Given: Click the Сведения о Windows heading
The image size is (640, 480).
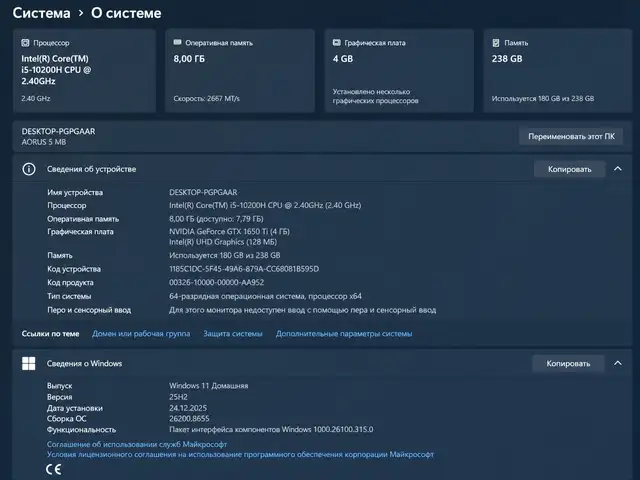Looking at the screenshot, I should pyautogui.click(x=84, y=363).
